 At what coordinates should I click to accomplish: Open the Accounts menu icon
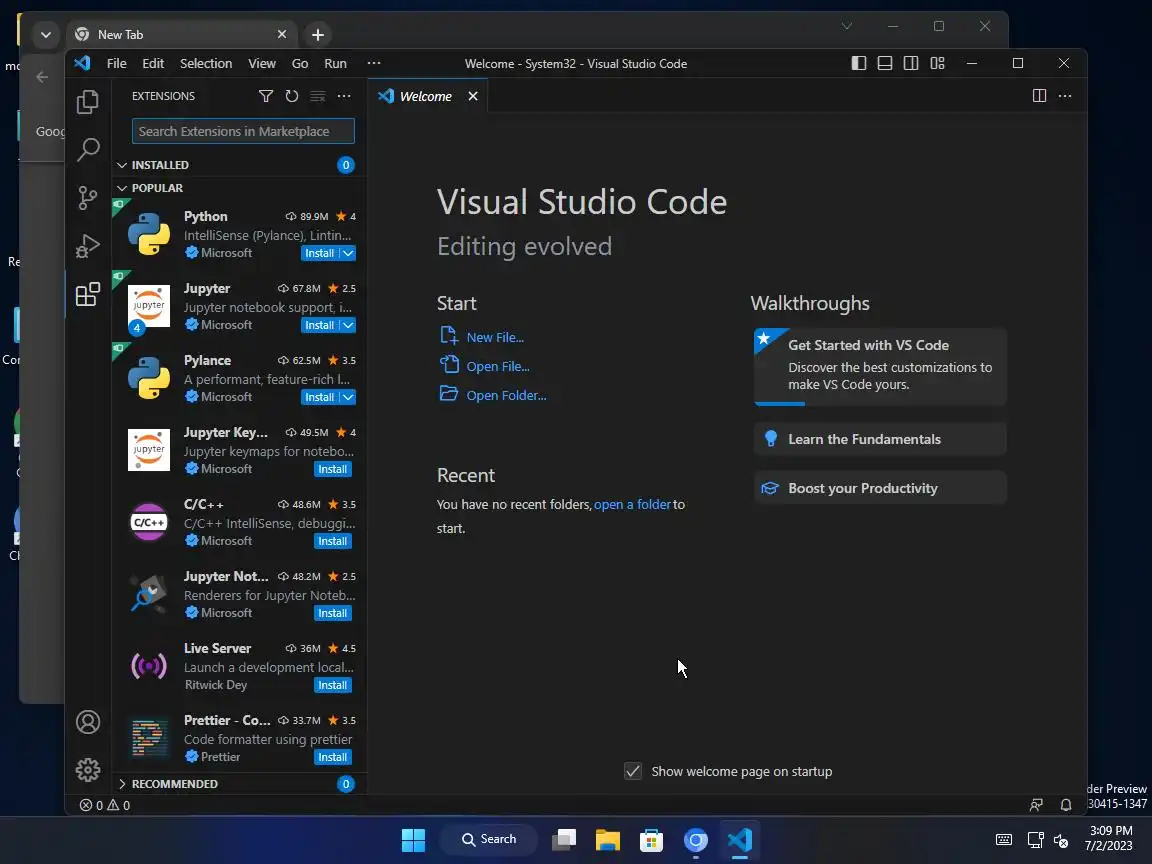(x=87, y=722)
